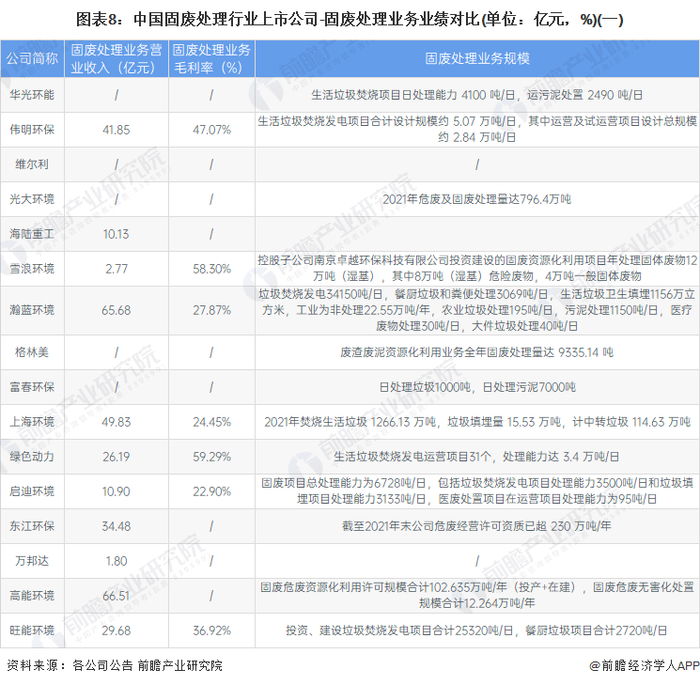The image size is (700, 685).
Task: Click 绿色动力 gross margin 59.29%
Action: tap(212, 457)
